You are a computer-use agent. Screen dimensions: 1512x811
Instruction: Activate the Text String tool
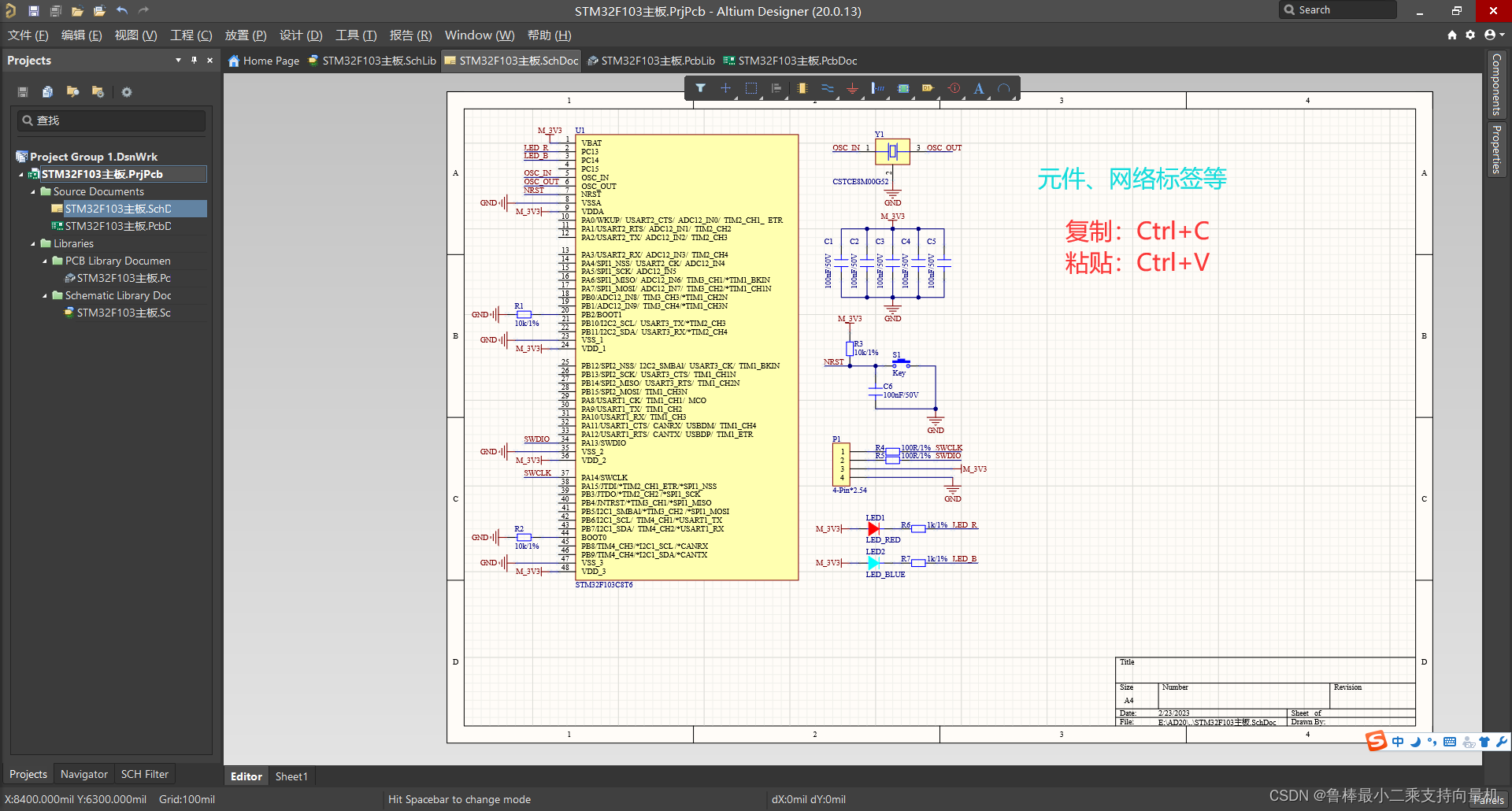click(978, 88)
